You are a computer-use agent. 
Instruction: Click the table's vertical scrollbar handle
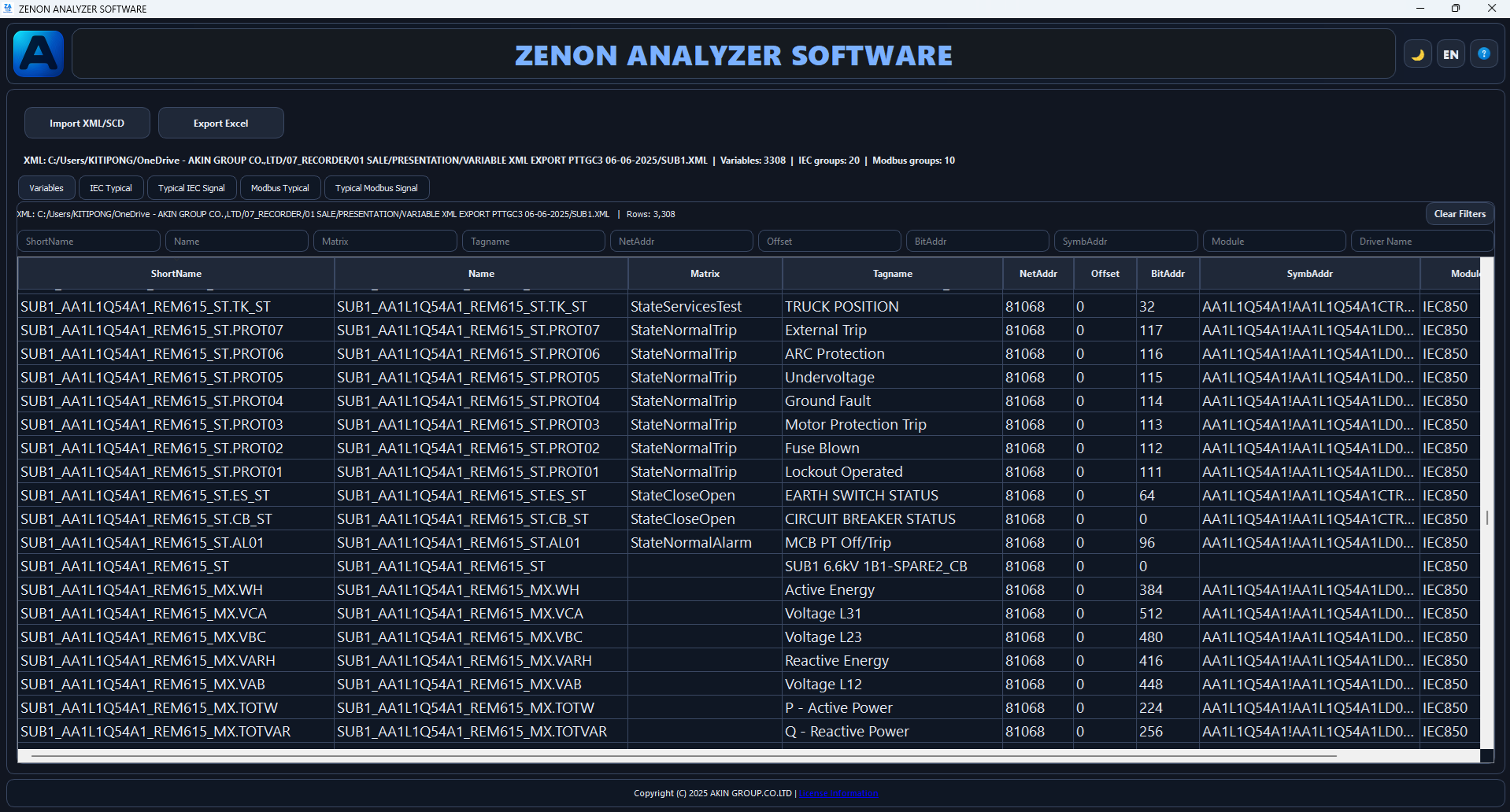1487,518
